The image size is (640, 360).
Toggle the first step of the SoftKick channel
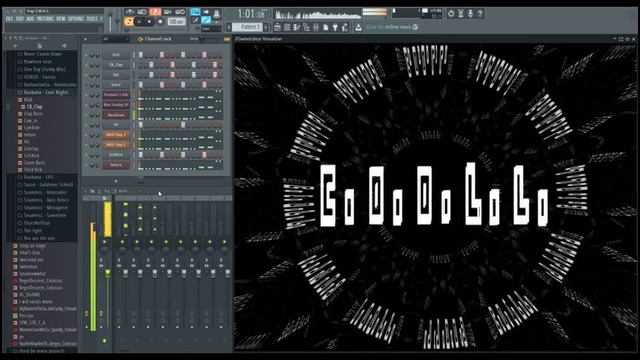(140, 155)
